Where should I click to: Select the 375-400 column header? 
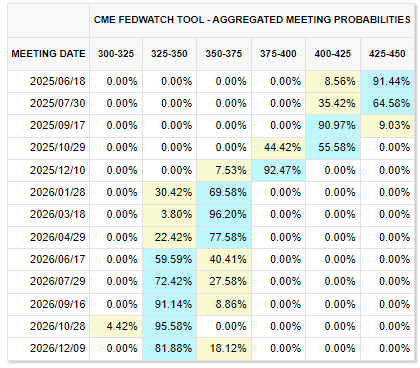[x=278, y=54]
